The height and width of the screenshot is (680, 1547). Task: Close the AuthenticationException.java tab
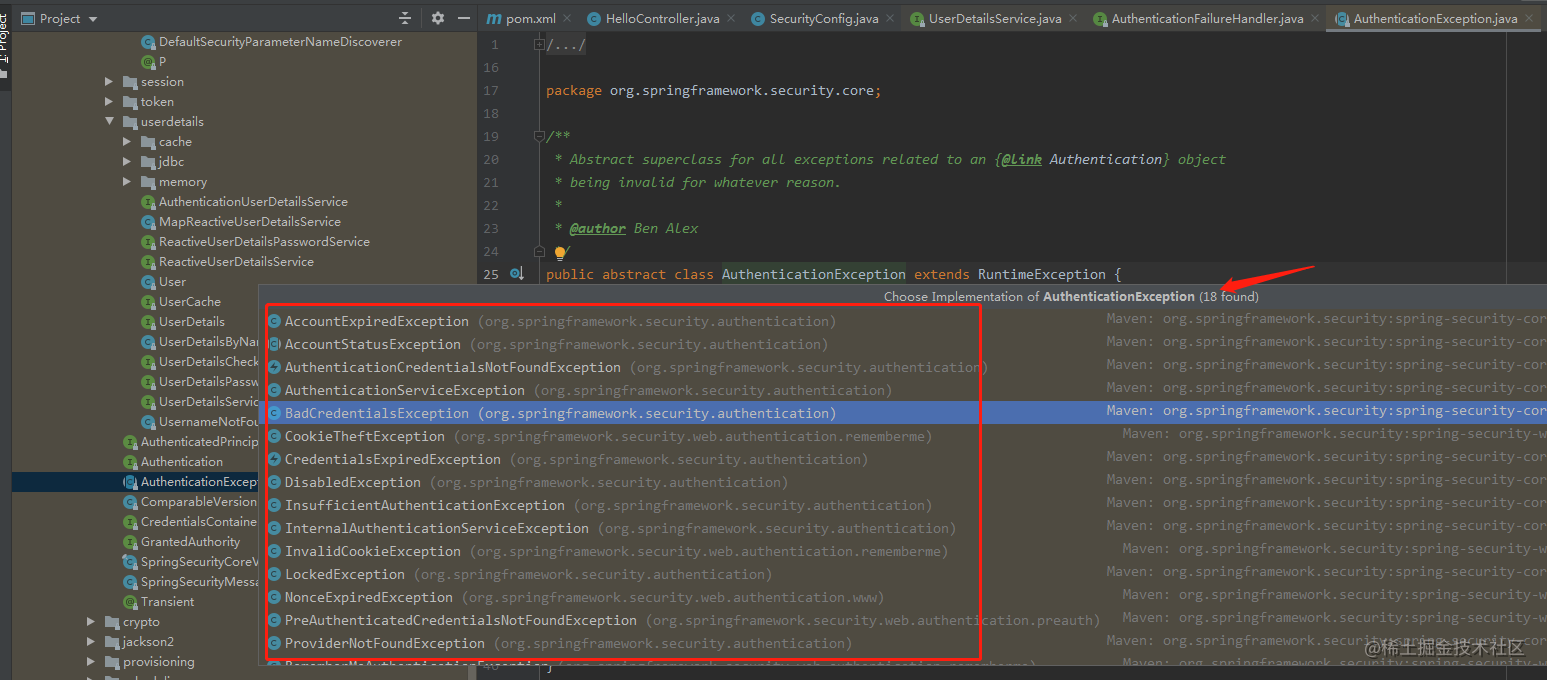[1529, 19]
